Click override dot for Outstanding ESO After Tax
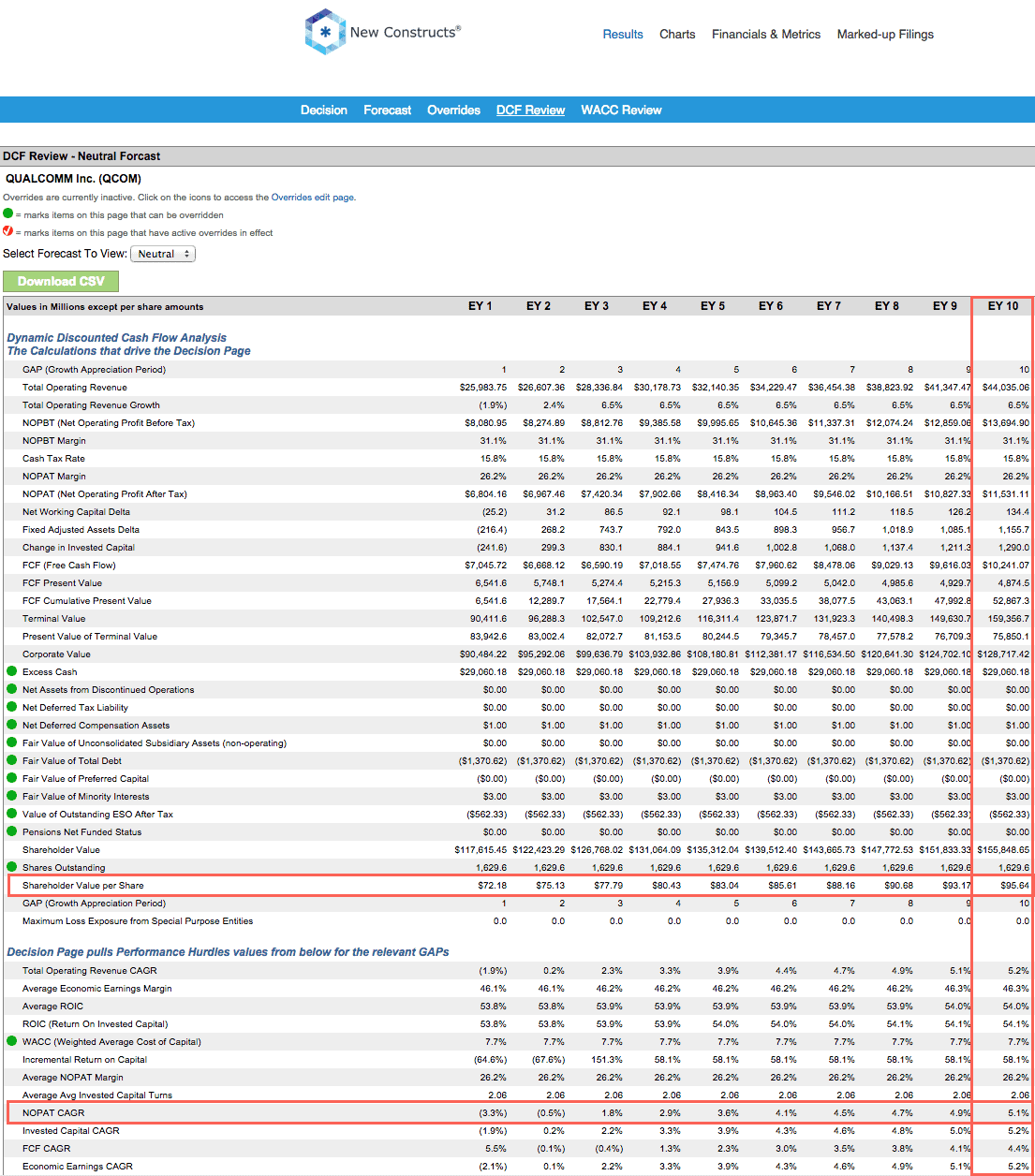This screenshot has height=1176, width=1035. click(x=12, y=814)
